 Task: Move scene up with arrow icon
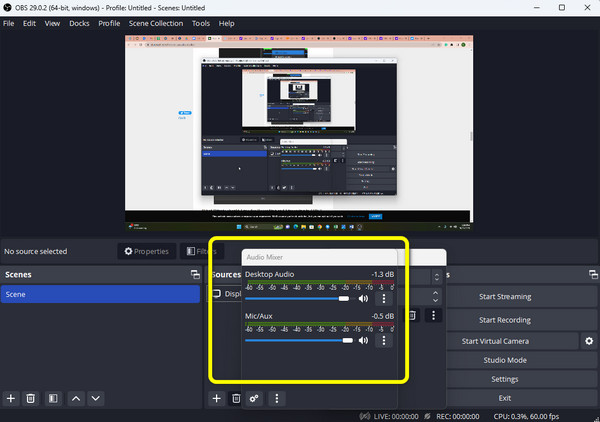click(x=76, y=399)
